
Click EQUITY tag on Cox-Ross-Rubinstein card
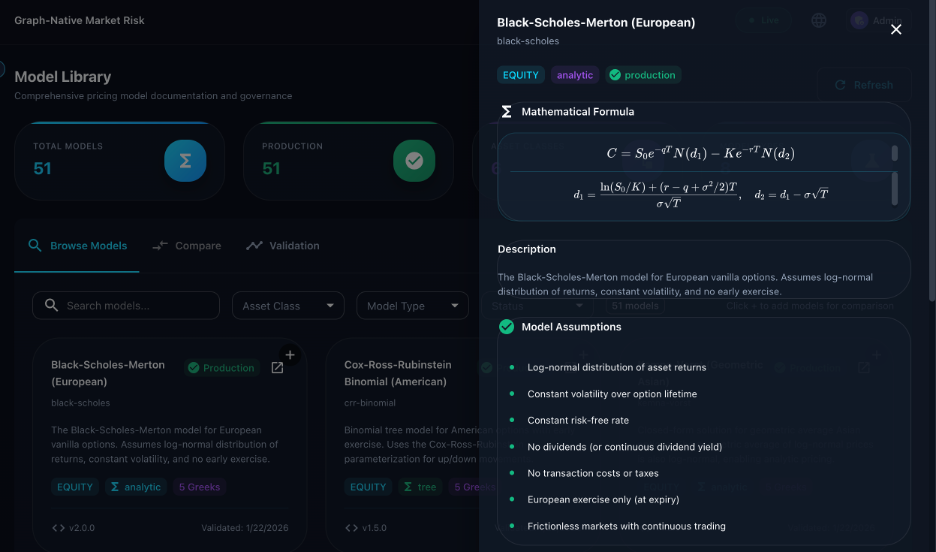coord(368,487)
